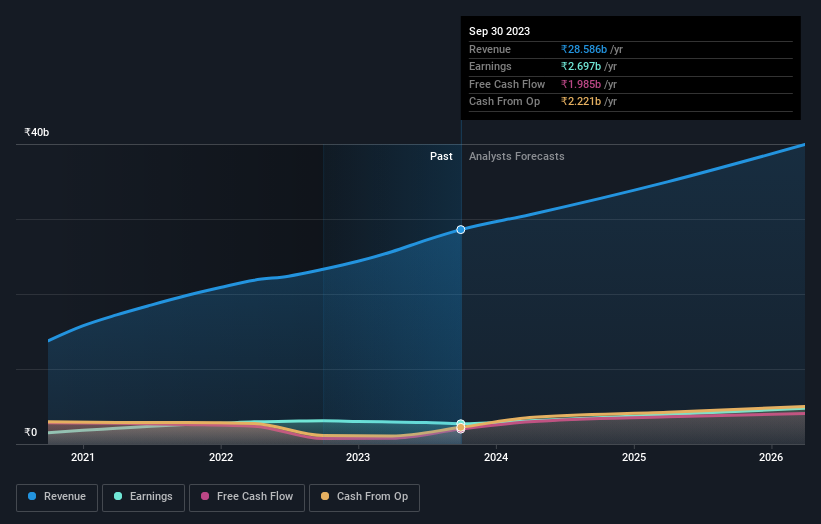The width and height of the screenshot is (821, 524).
Task: Click the ₹0 y-axis label
Action: pos(31,432)
